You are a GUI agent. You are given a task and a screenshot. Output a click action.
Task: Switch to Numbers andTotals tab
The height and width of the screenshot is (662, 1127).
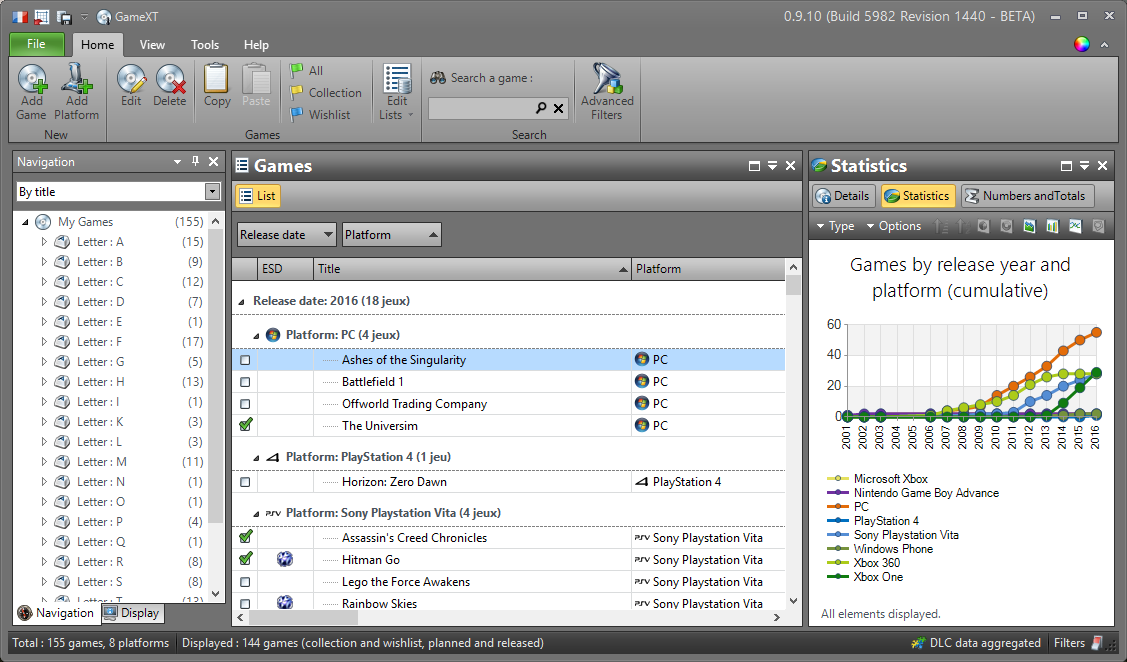[1027, 196]
